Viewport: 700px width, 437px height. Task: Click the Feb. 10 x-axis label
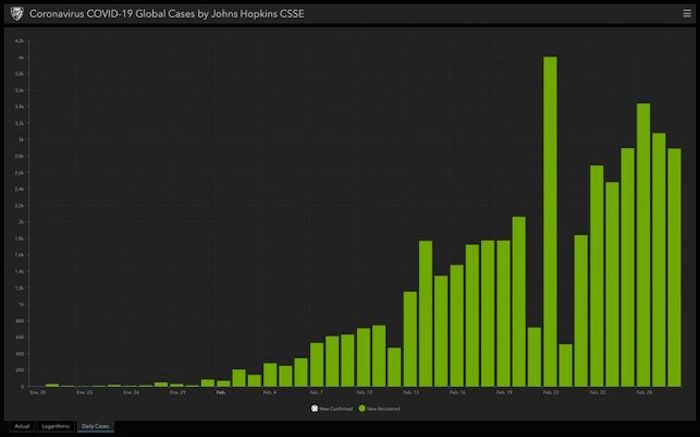point(363,393)
